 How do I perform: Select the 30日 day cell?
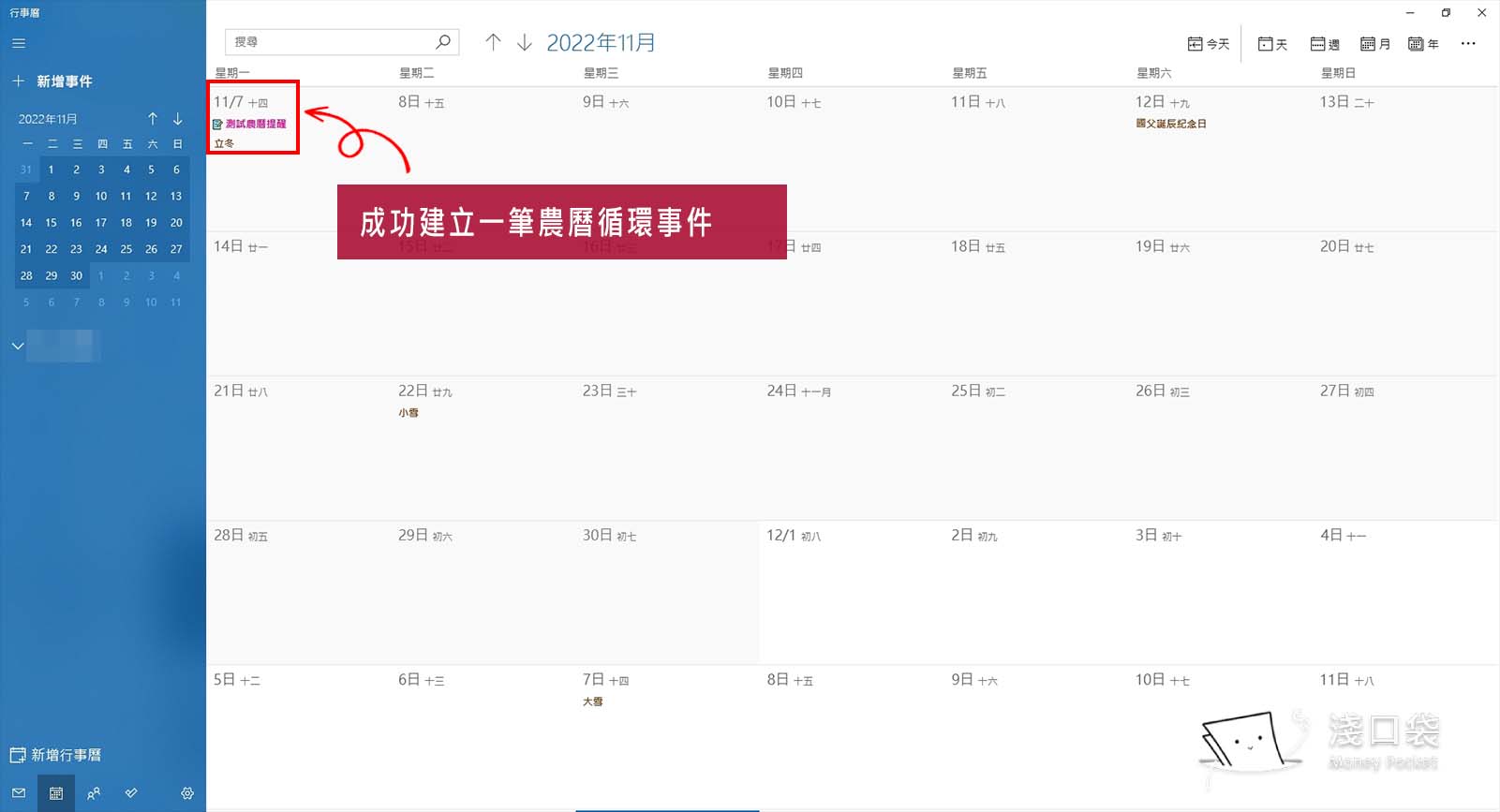pos(667,593)
